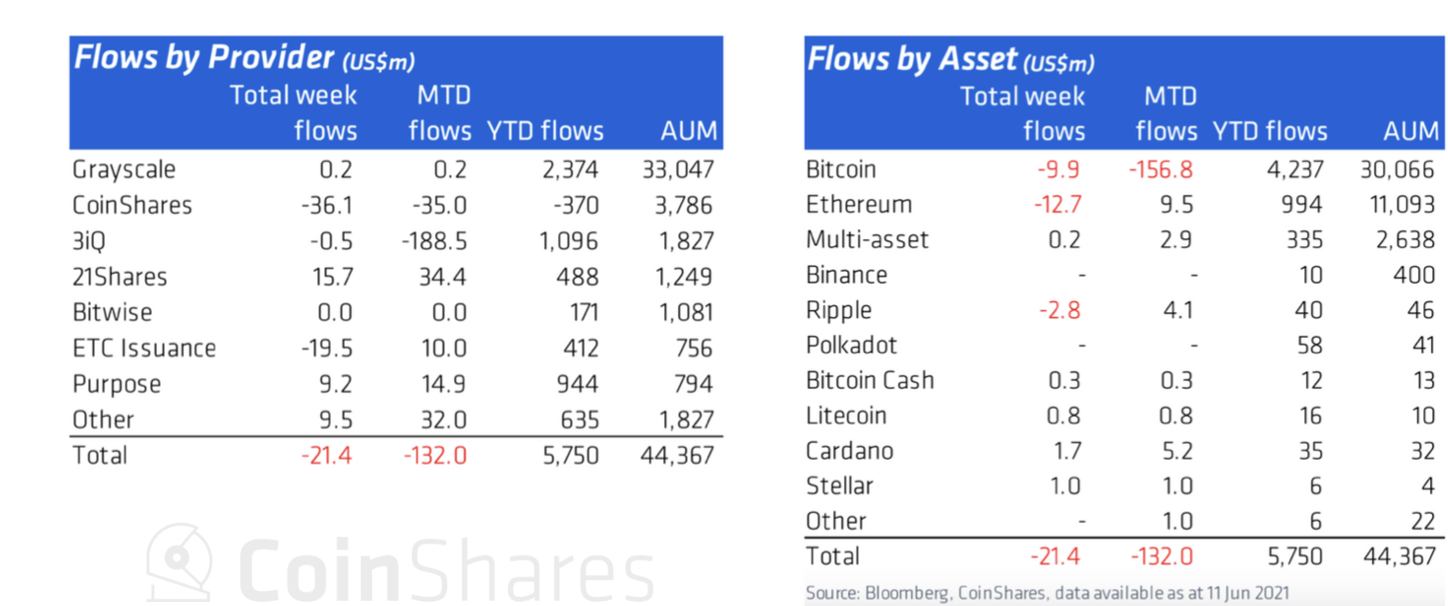Select the Ethereum asset row label
The height and width of the screenshot is (606, 1448).
(859, 204)
